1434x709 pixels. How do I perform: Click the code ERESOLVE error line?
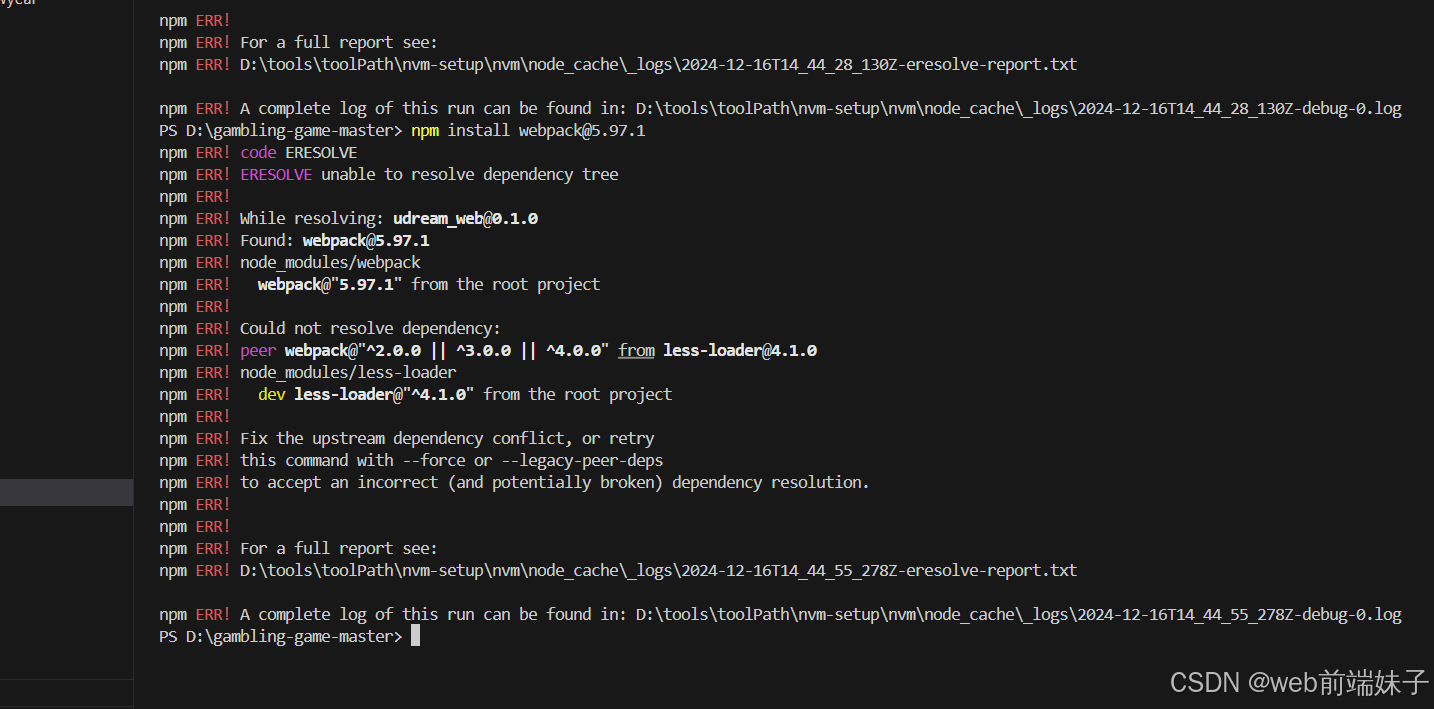[298, 152]
